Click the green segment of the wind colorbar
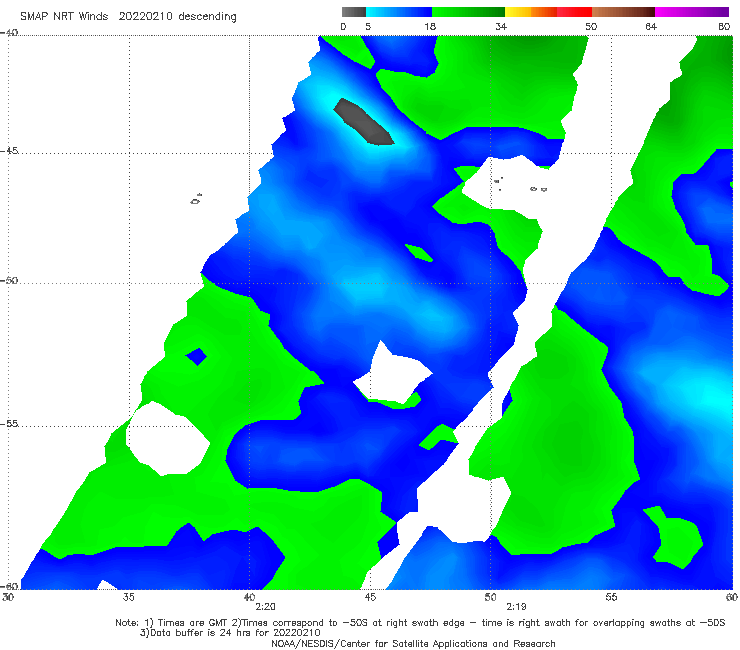The height and width of the screenshot is (650, 740). click(x=468, y=12)
